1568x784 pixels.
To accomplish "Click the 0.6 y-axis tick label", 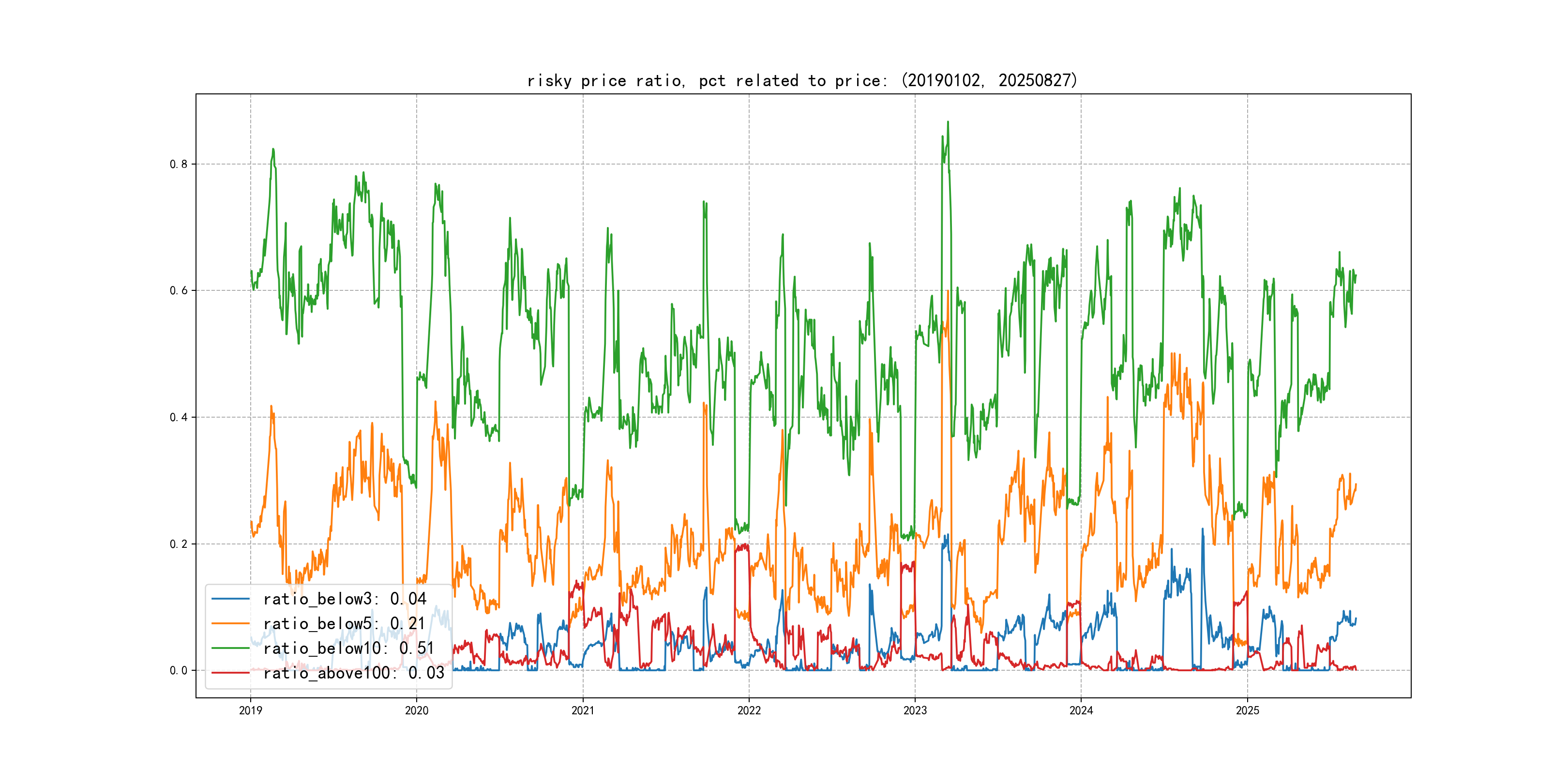I will [179, 290].
